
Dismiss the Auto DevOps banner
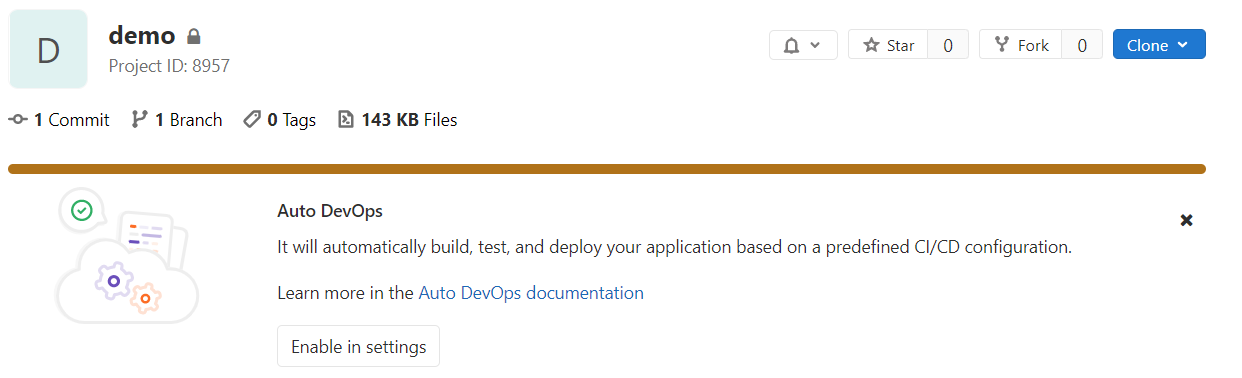[1186, 220]
